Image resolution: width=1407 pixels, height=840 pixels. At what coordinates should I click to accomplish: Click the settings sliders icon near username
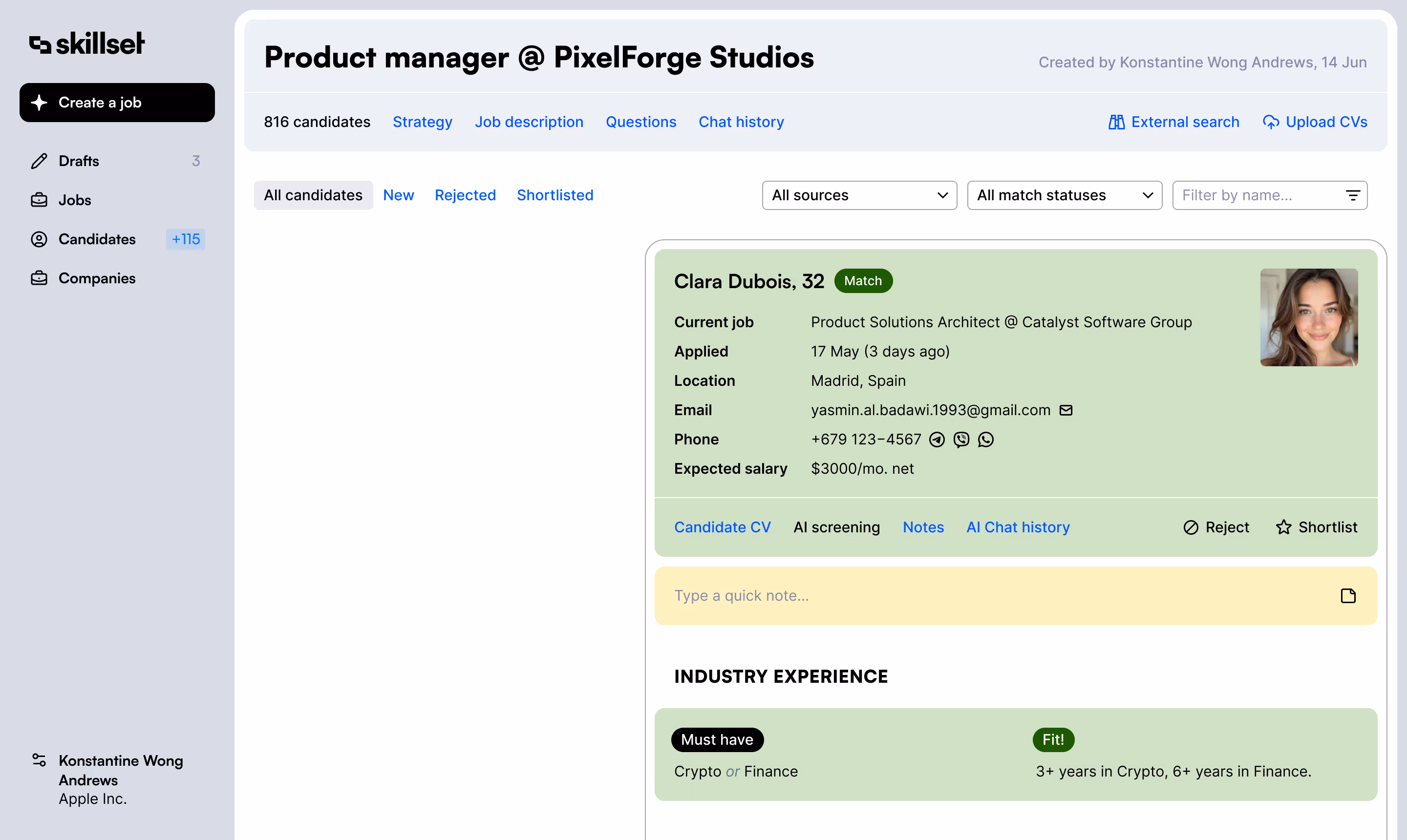[39, 760]
